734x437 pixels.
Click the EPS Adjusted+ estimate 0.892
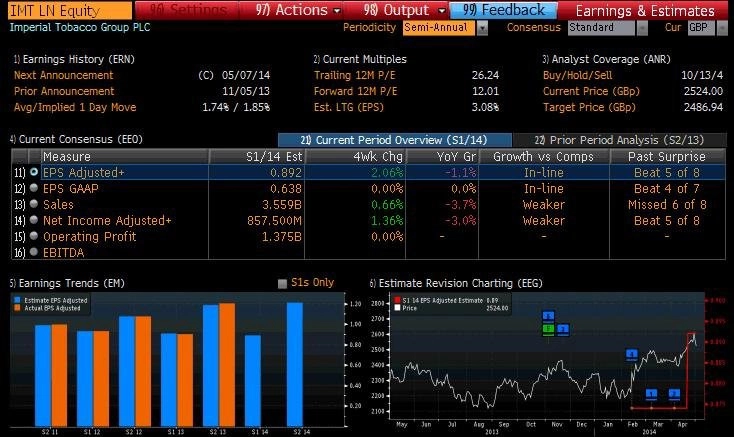[x=286, y=173]
